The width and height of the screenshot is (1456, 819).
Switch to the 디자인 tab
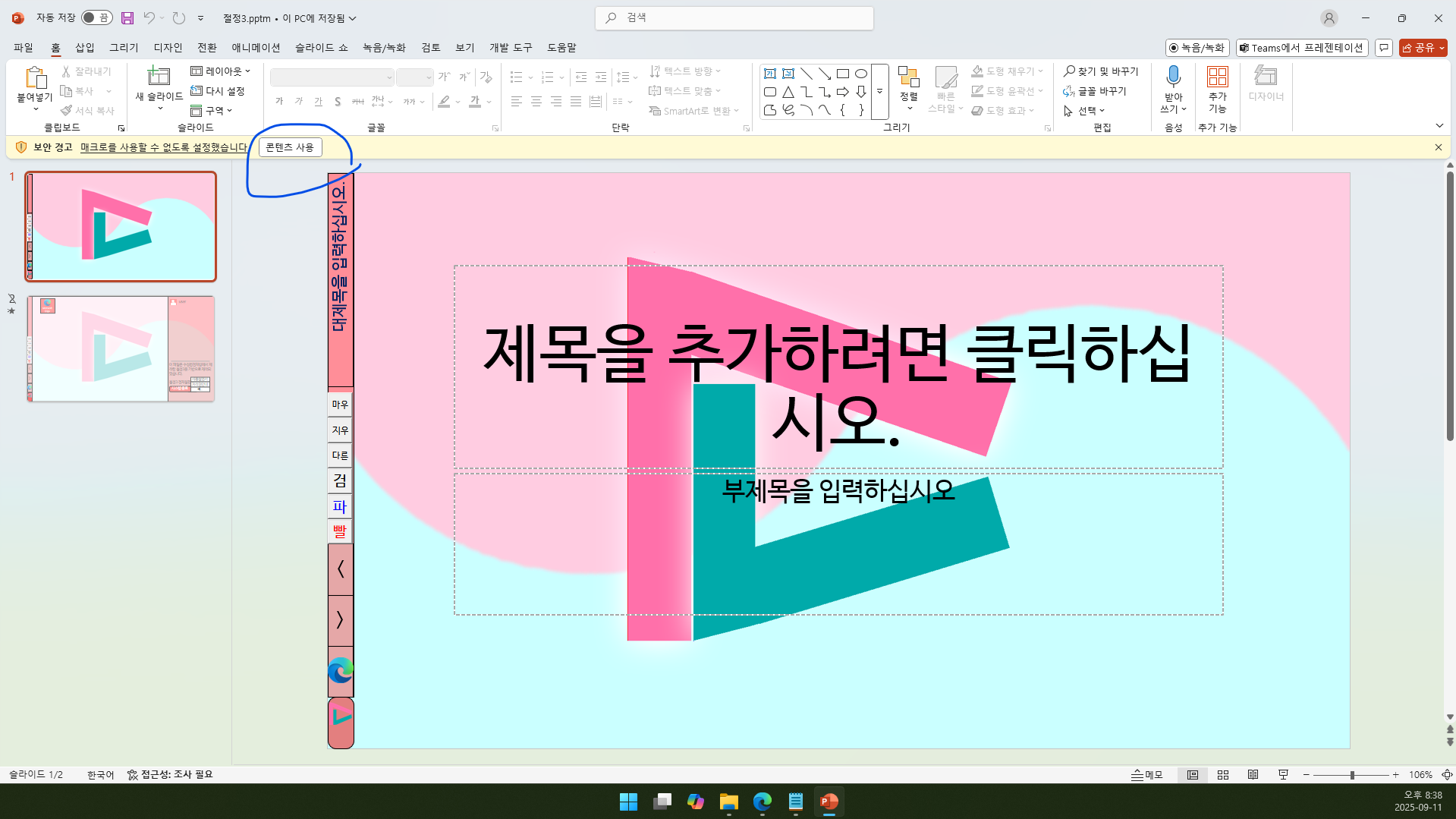point(168,48)
